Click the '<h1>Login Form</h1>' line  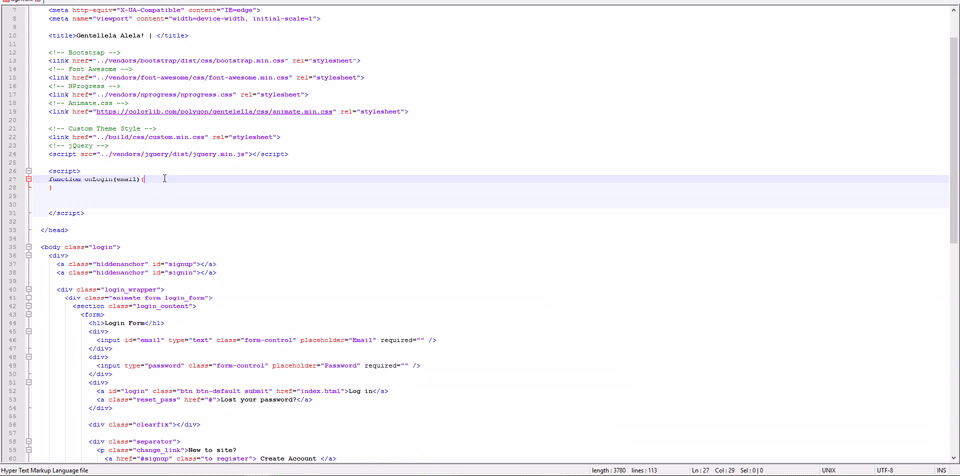(126, 323)
